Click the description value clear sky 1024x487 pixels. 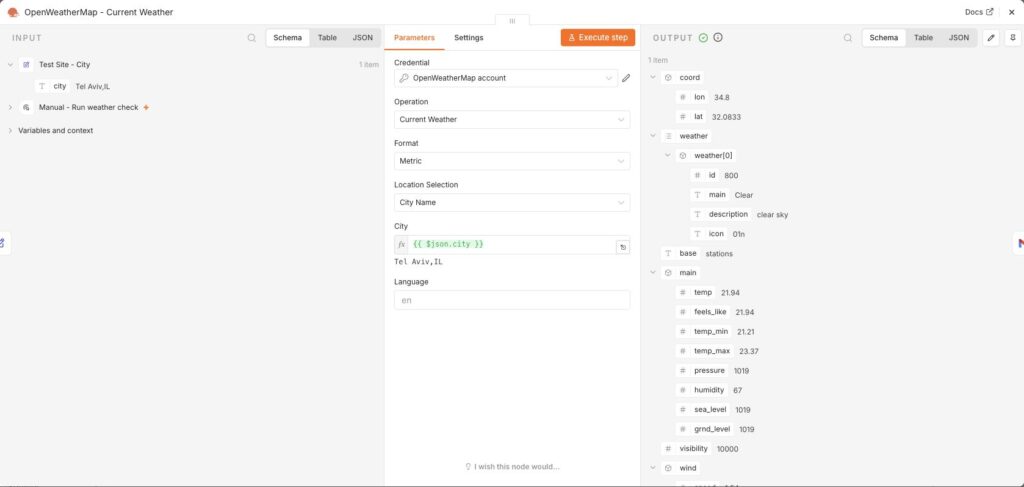point(773,214)
